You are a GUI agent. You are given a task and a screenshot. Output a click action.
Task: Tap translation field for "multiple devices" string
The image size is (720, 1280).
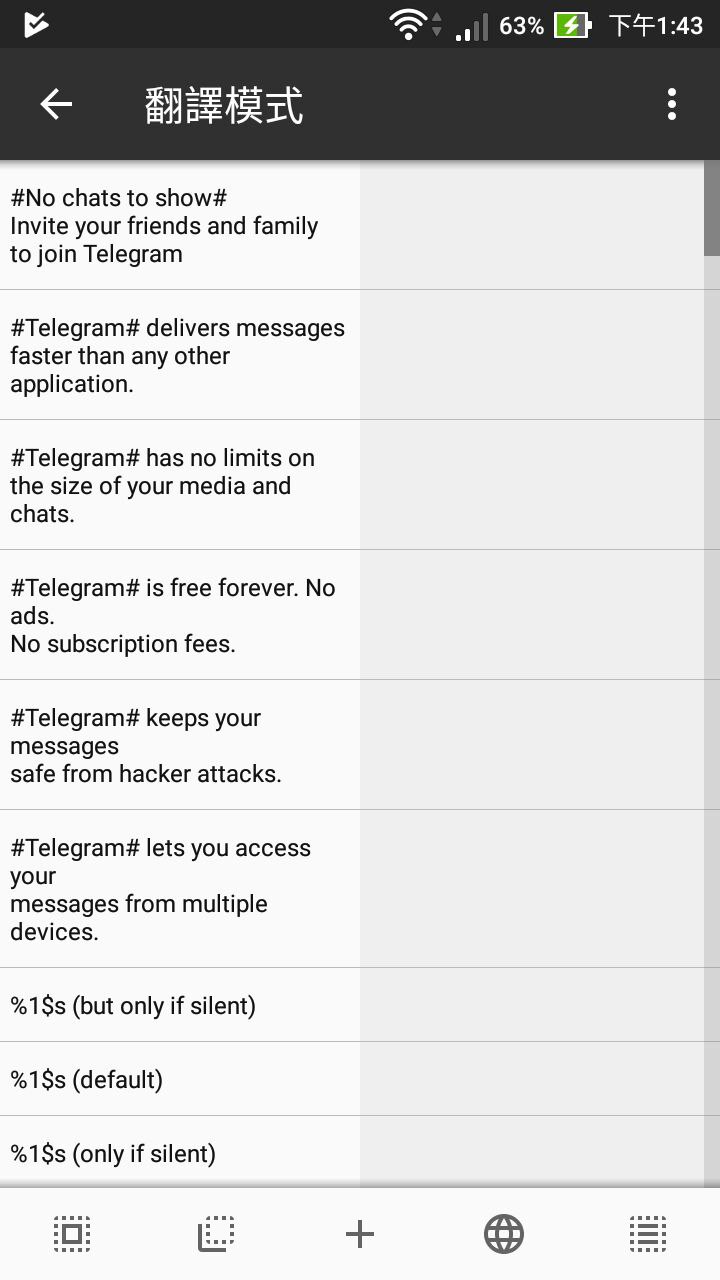pyautogui.click(x=532, y=889)
